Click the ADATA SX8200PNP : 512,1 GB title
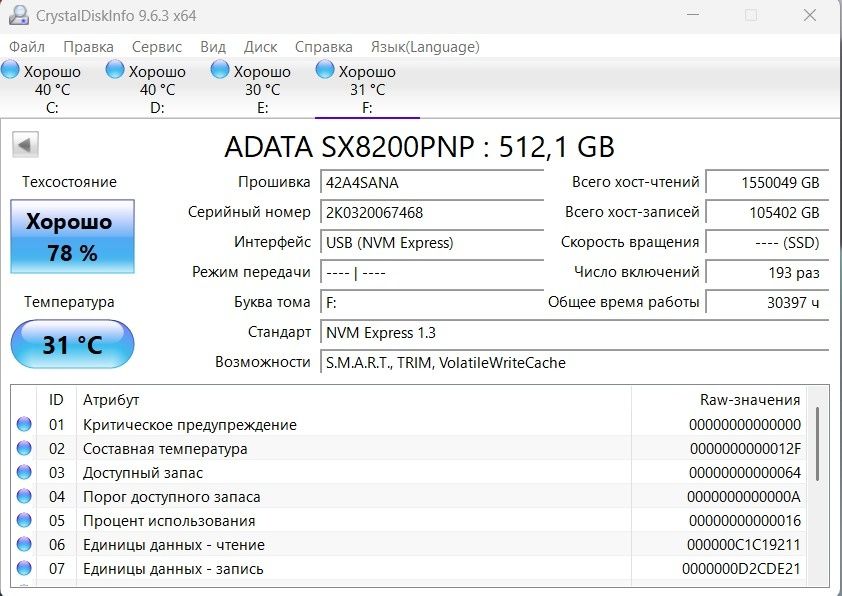The image size is (842, 596). (x=419, y=147)
